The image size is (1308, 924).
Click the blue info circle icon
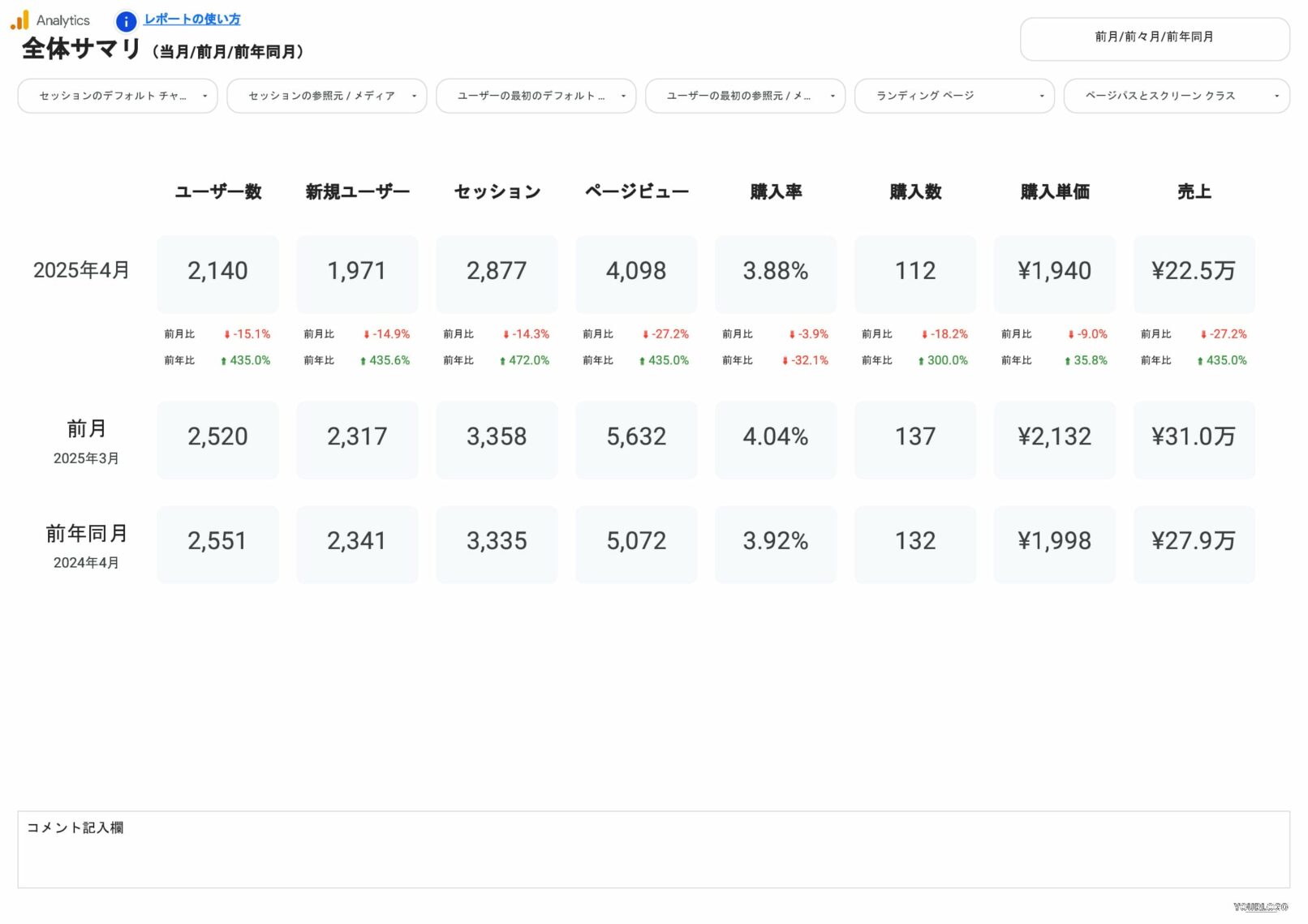[126, 21]
